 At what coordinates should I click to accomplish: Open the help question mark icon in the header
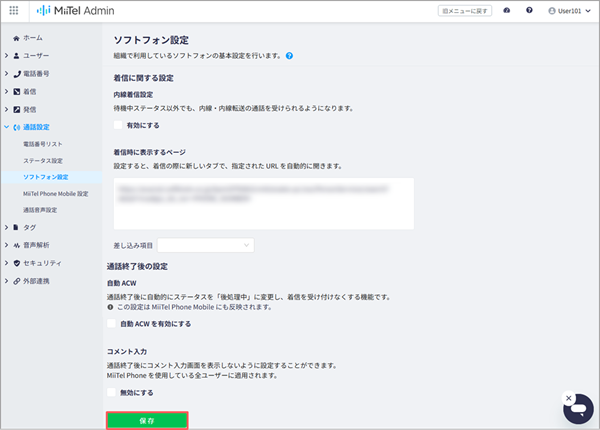click(x=529, y=11)
